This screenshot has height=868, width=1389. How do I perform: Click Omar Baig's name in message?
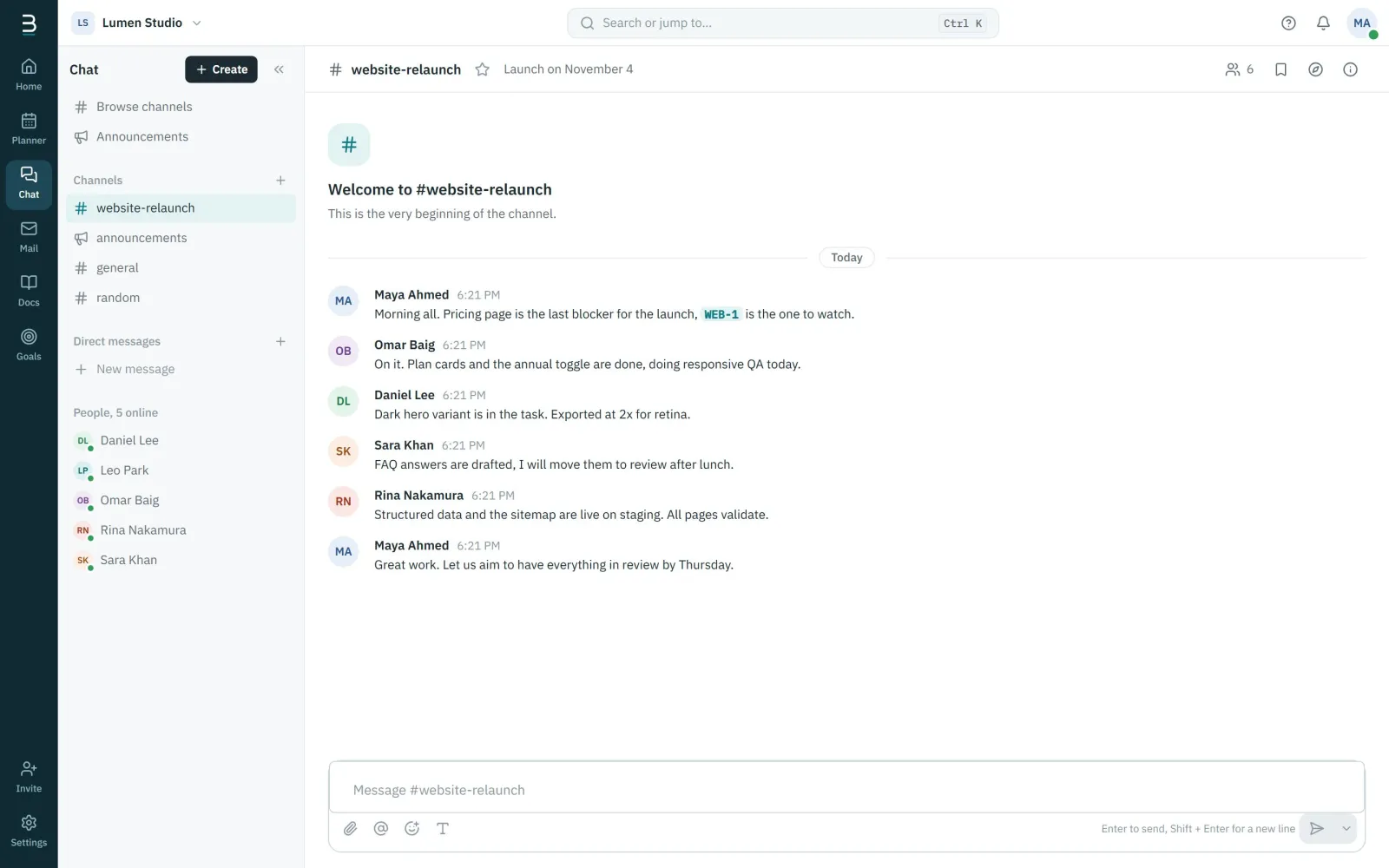point(405,345)
